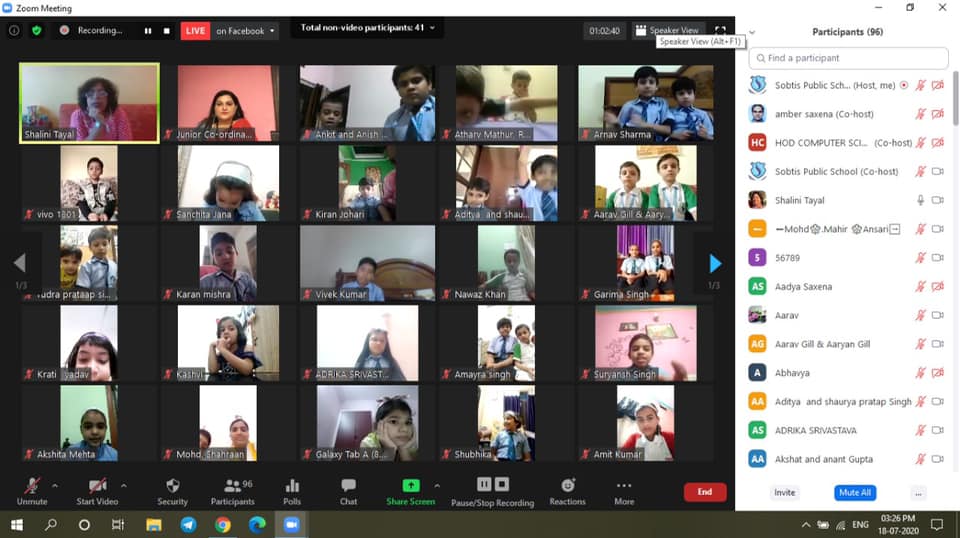Click the Mute All button
The image size is (960, 538).
pyautogui.click(x=854, y=493)
